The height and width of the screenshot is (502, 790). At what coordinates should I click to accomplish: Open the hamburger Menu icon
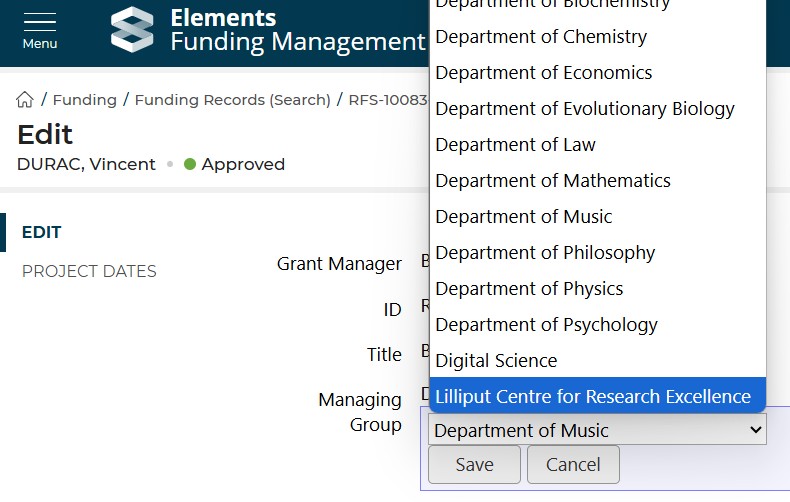[x=40, y=29]
